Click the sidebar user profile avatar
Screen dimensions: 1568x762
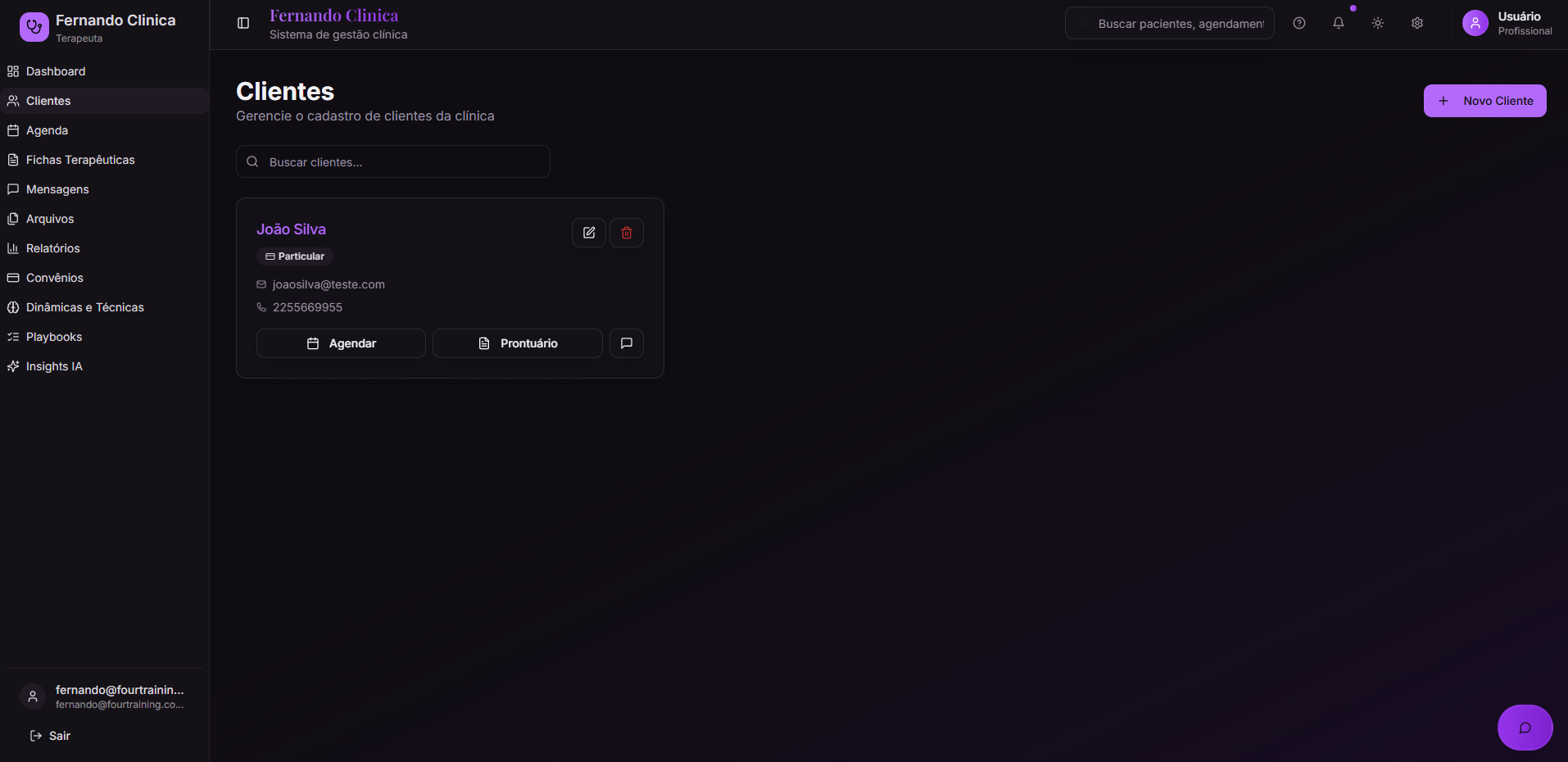coord(33,696)
